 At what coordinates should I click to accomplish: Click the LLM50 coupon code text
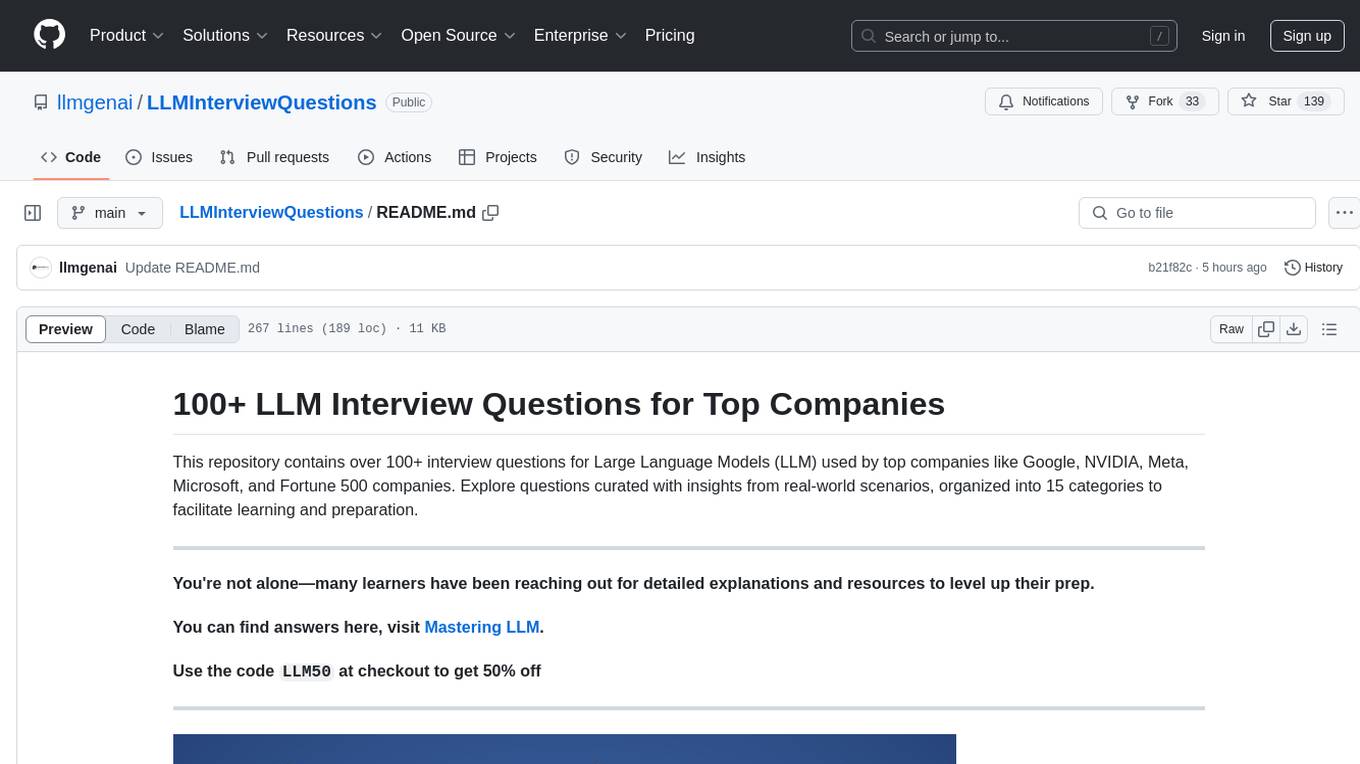[x=307, y=671]
